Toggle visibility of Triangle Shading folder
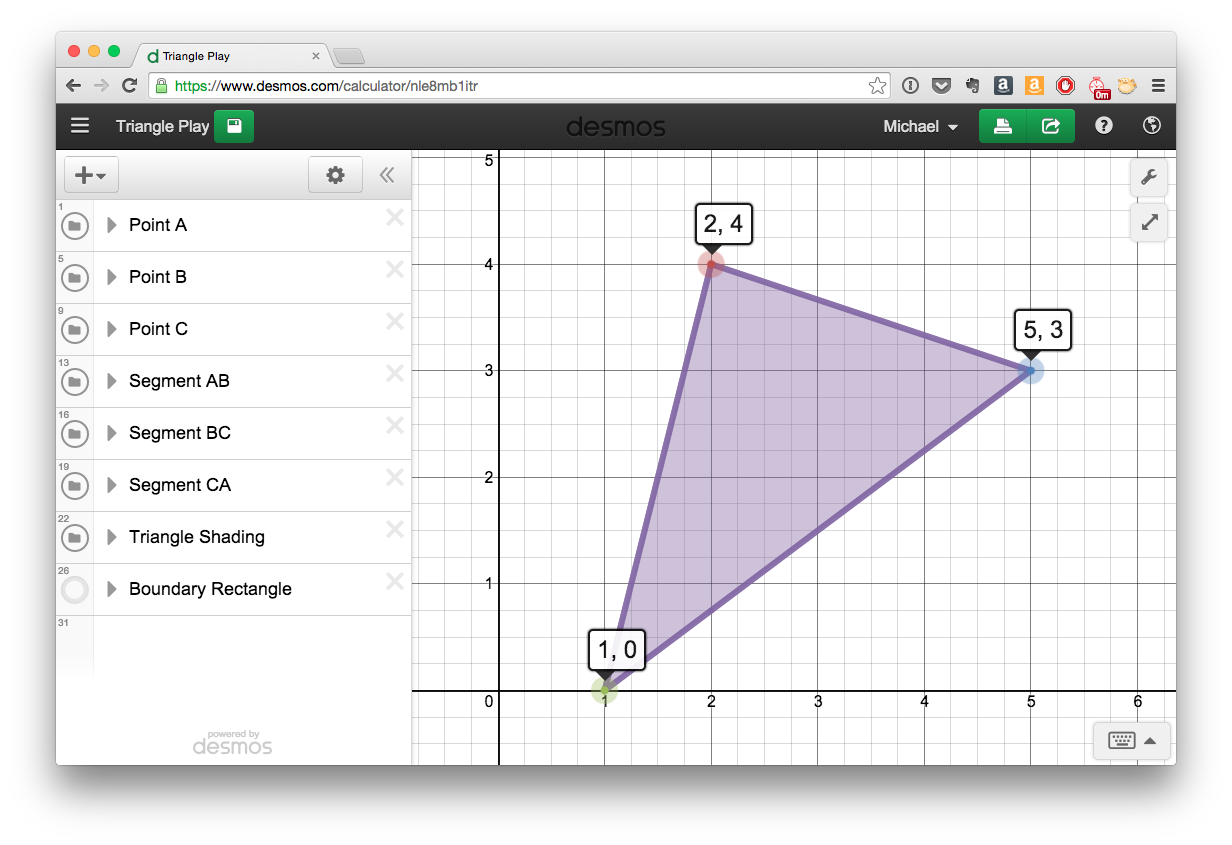The height and width of the screenshot is (845, 1232). [74, 538]
